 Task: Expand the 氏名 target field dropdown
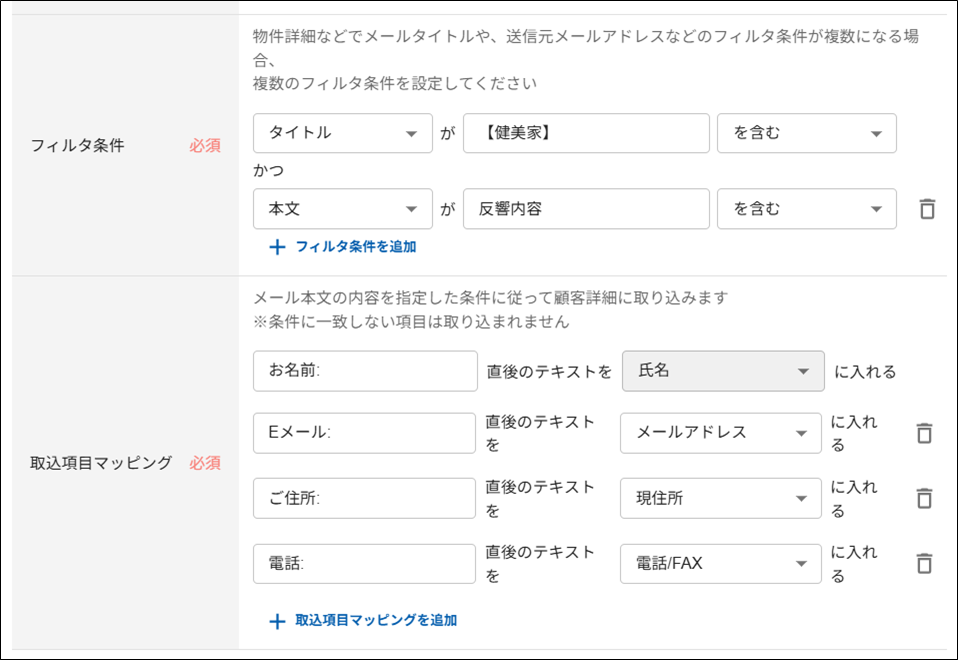click(723, 371)
